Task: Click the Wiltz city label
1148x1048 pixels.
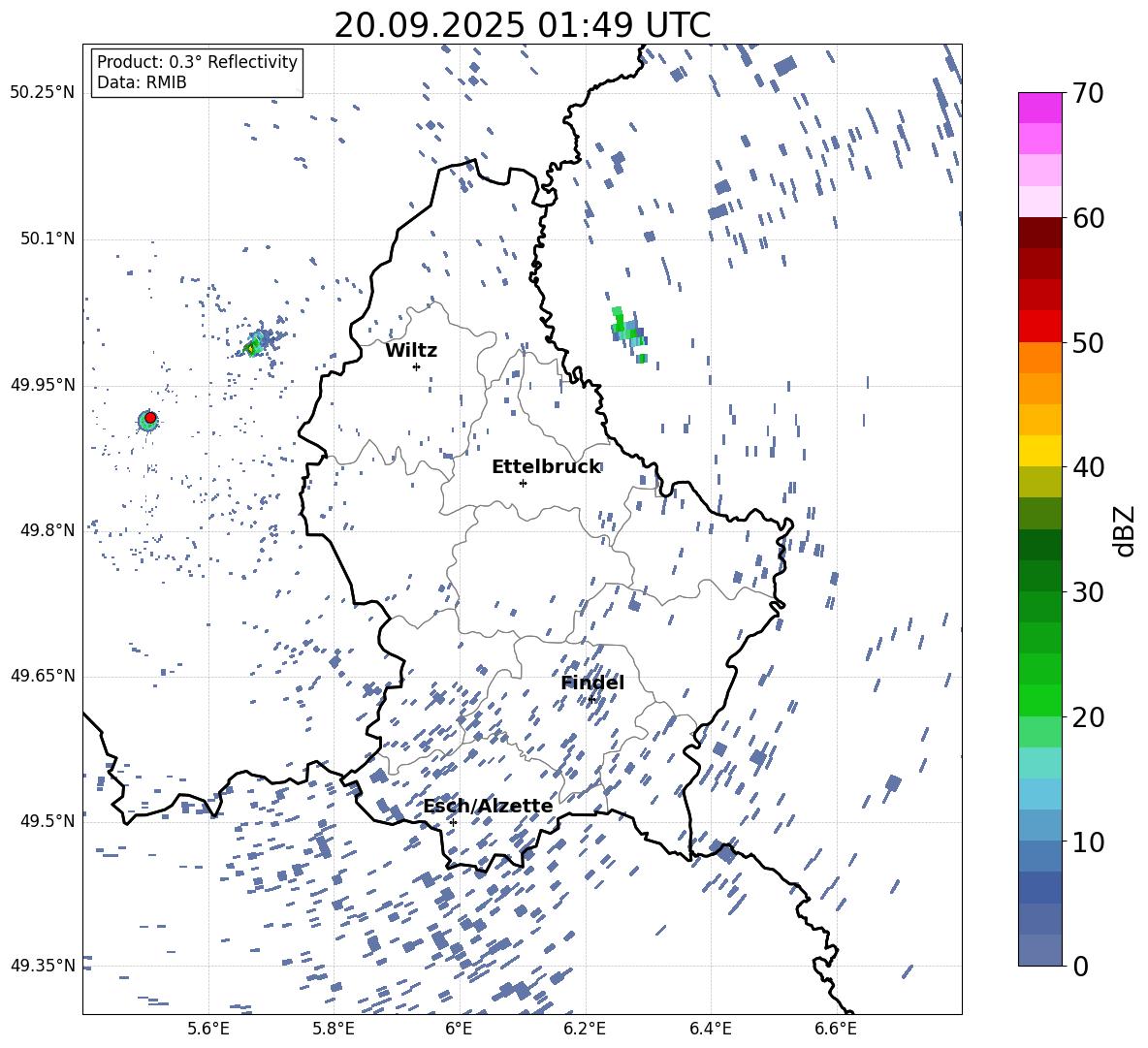Action: 411,351
